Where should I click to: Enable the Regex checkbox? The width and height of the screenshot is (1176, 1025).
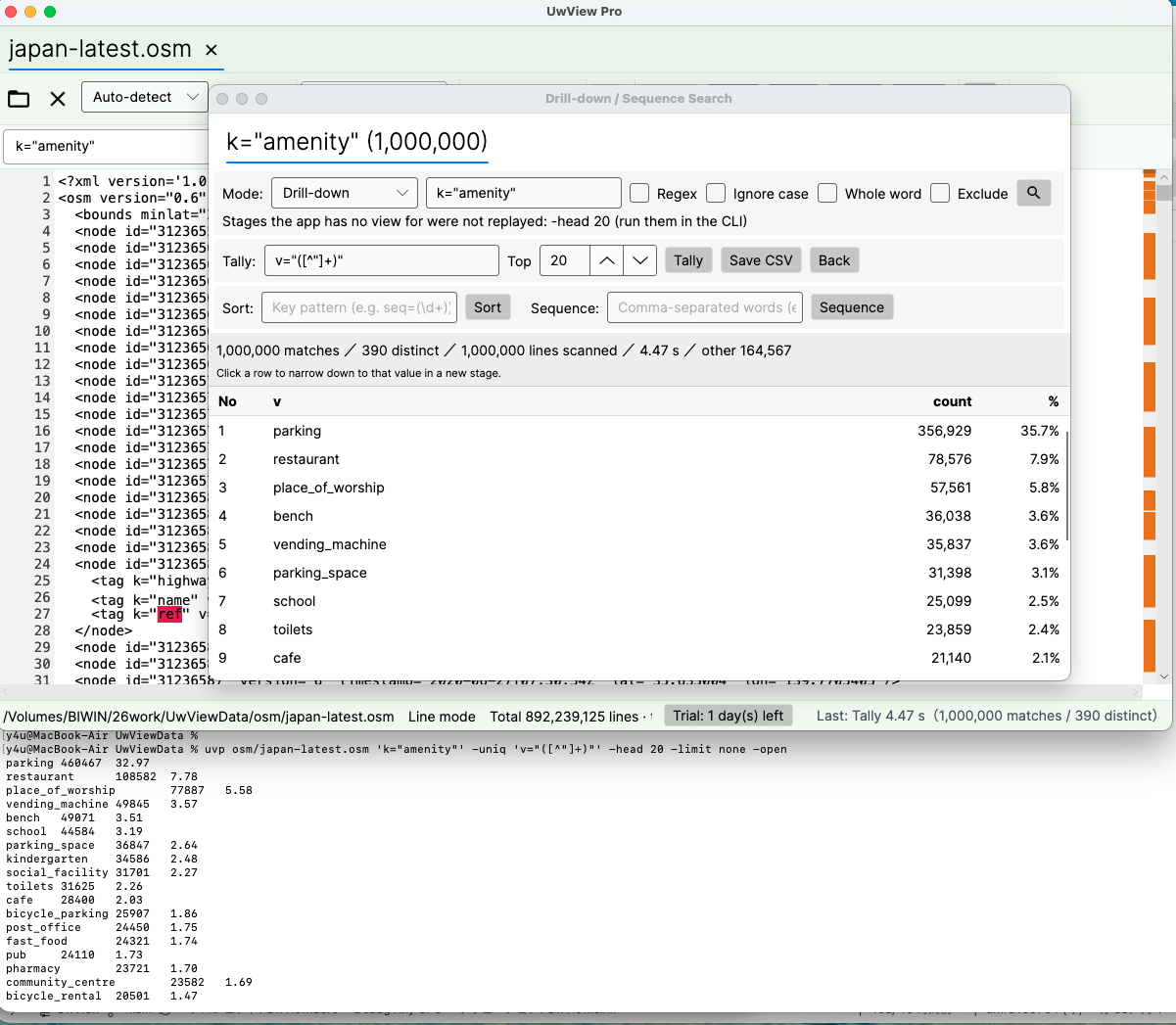(x=639, y=193)
